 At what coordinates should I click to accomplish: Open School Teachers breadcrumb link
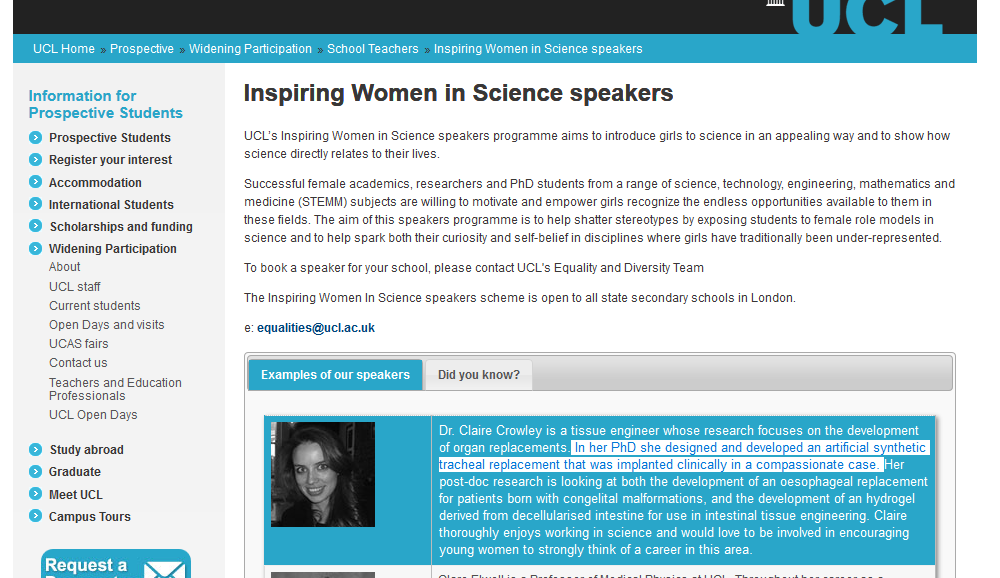373,49
